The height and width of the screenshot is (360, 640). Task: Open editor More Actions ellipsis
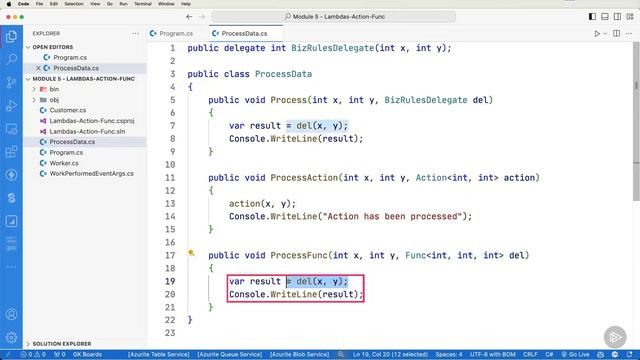coord(629,33)
